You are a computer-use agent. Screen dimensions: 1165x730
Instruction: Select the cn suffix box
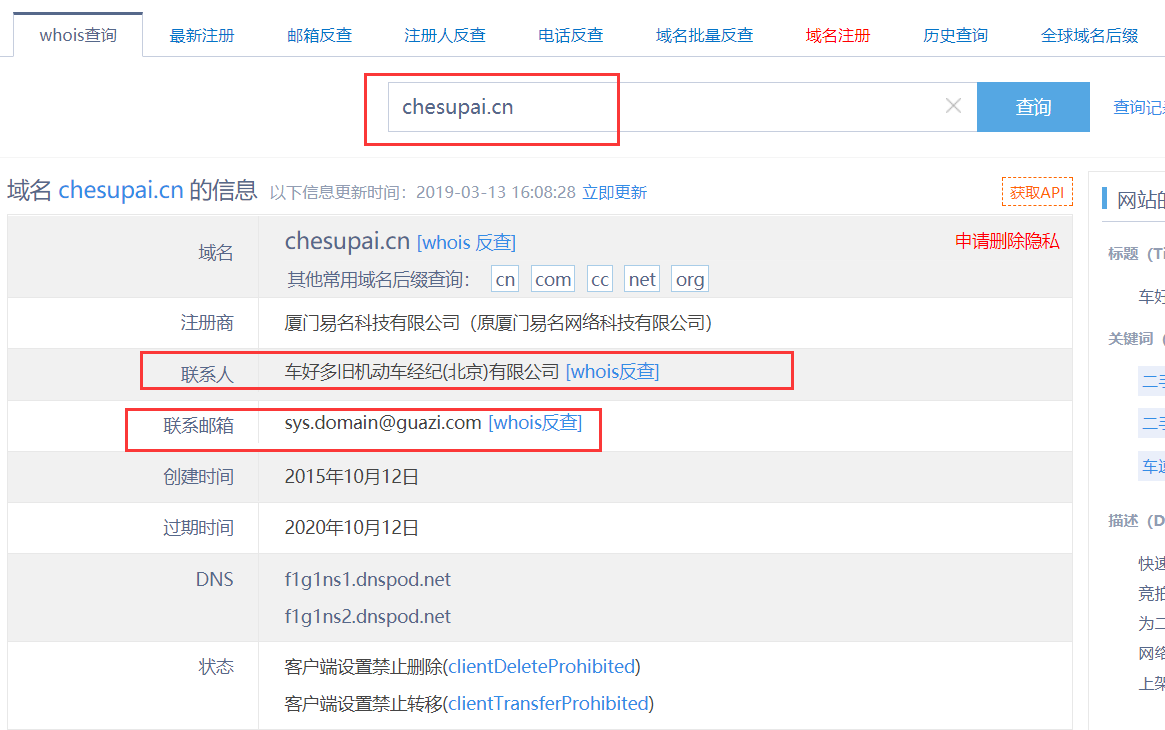click(x=505, y=279)
